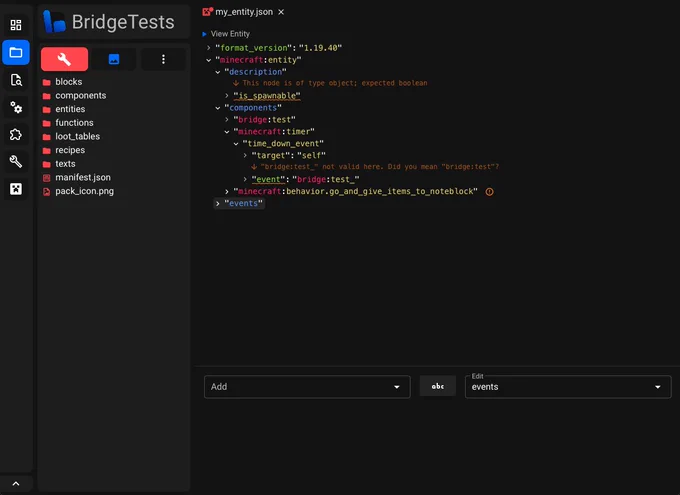The image size is (680, 495).
Task: Collapse the "minecraft:entity" node arrow
Action: tap(209, 60)
